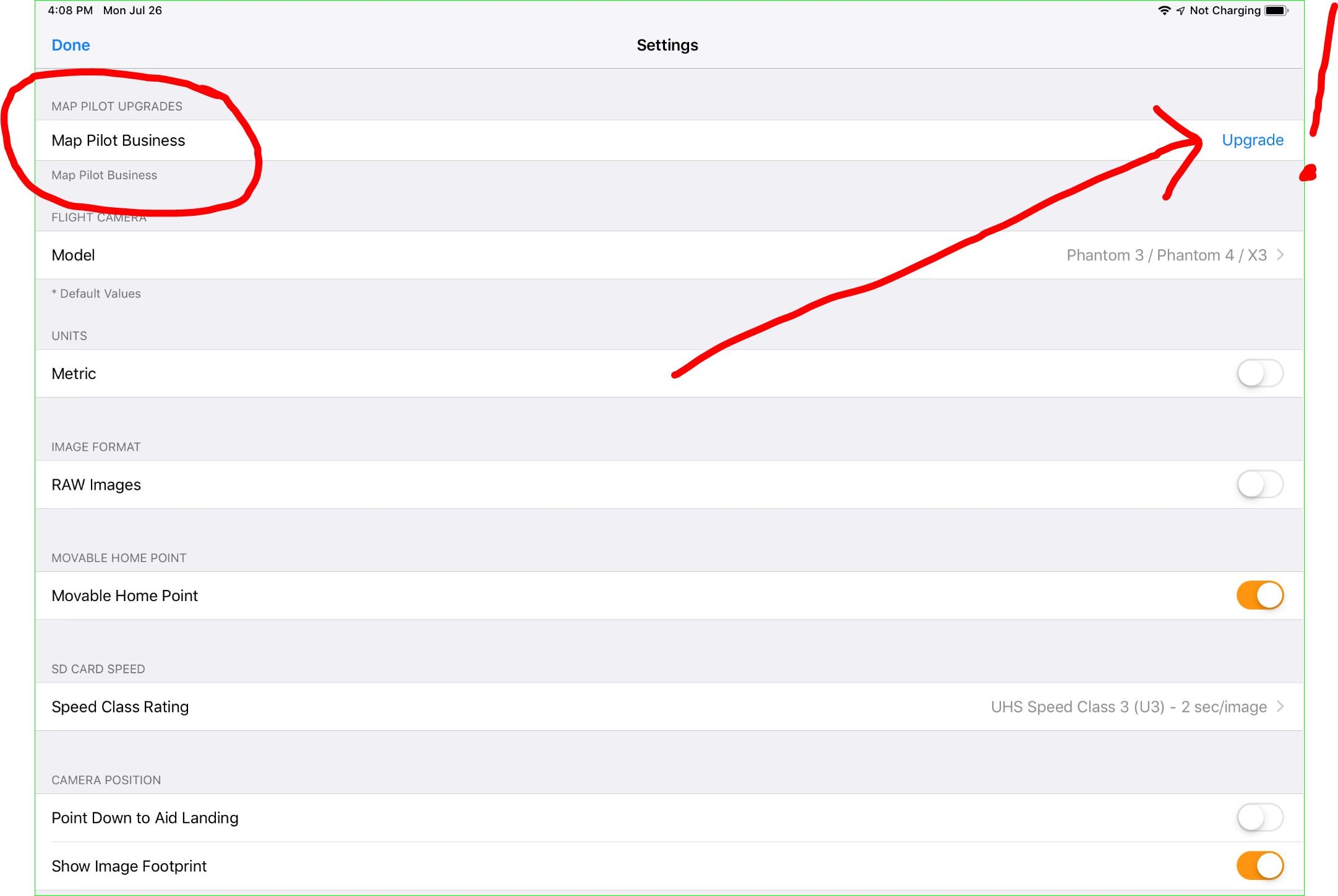Tap the Not Charging status text
This screenshot has width=1338, height=896.
pos(1225,11)
